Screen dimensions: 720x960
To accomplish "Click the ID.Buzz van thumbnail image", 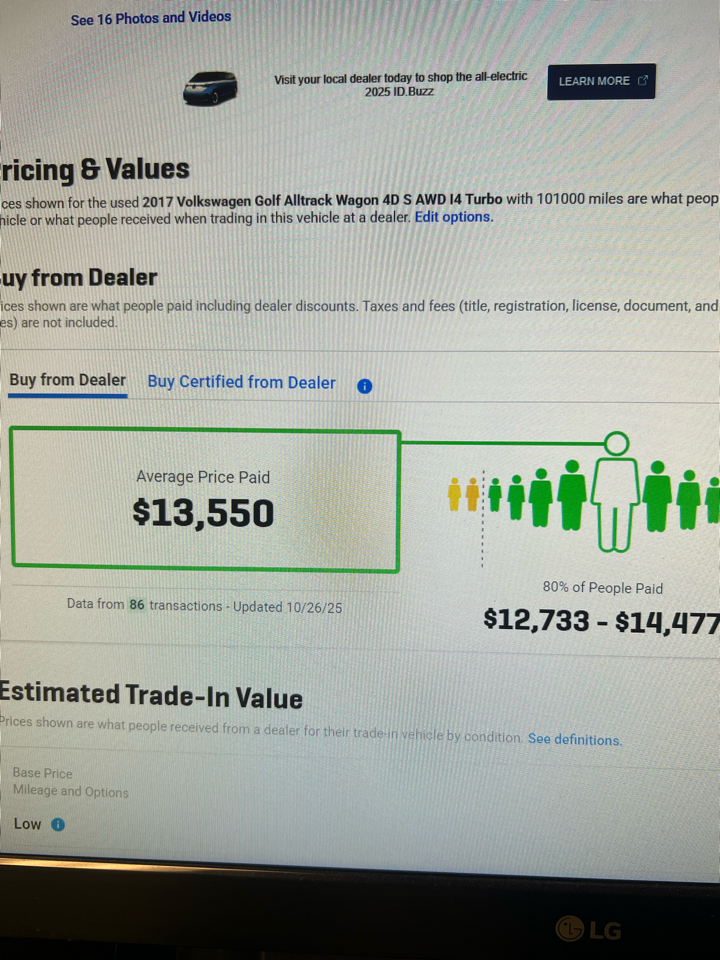I will click(210, 88).
